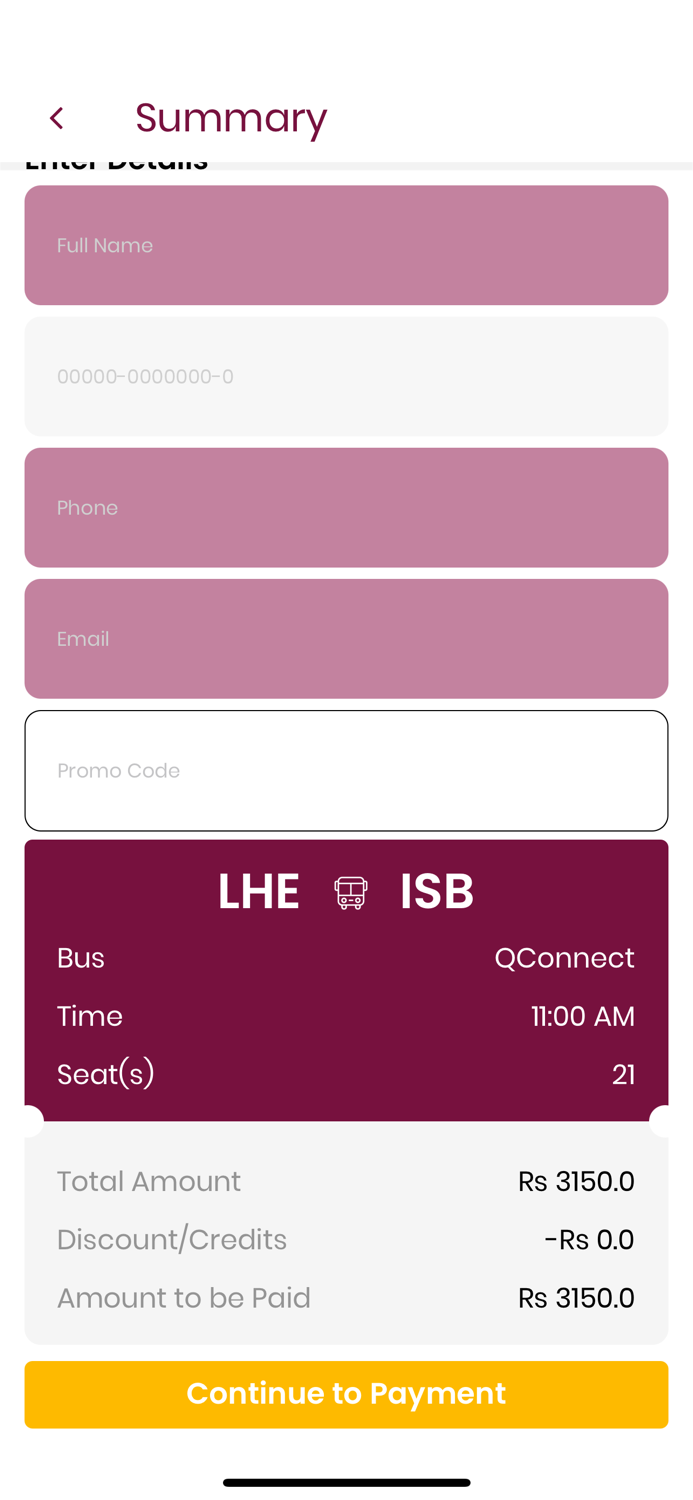This screenshot has width=693, height=1500.
Task: Click the Phone input field
Action: tap(346, 507)
